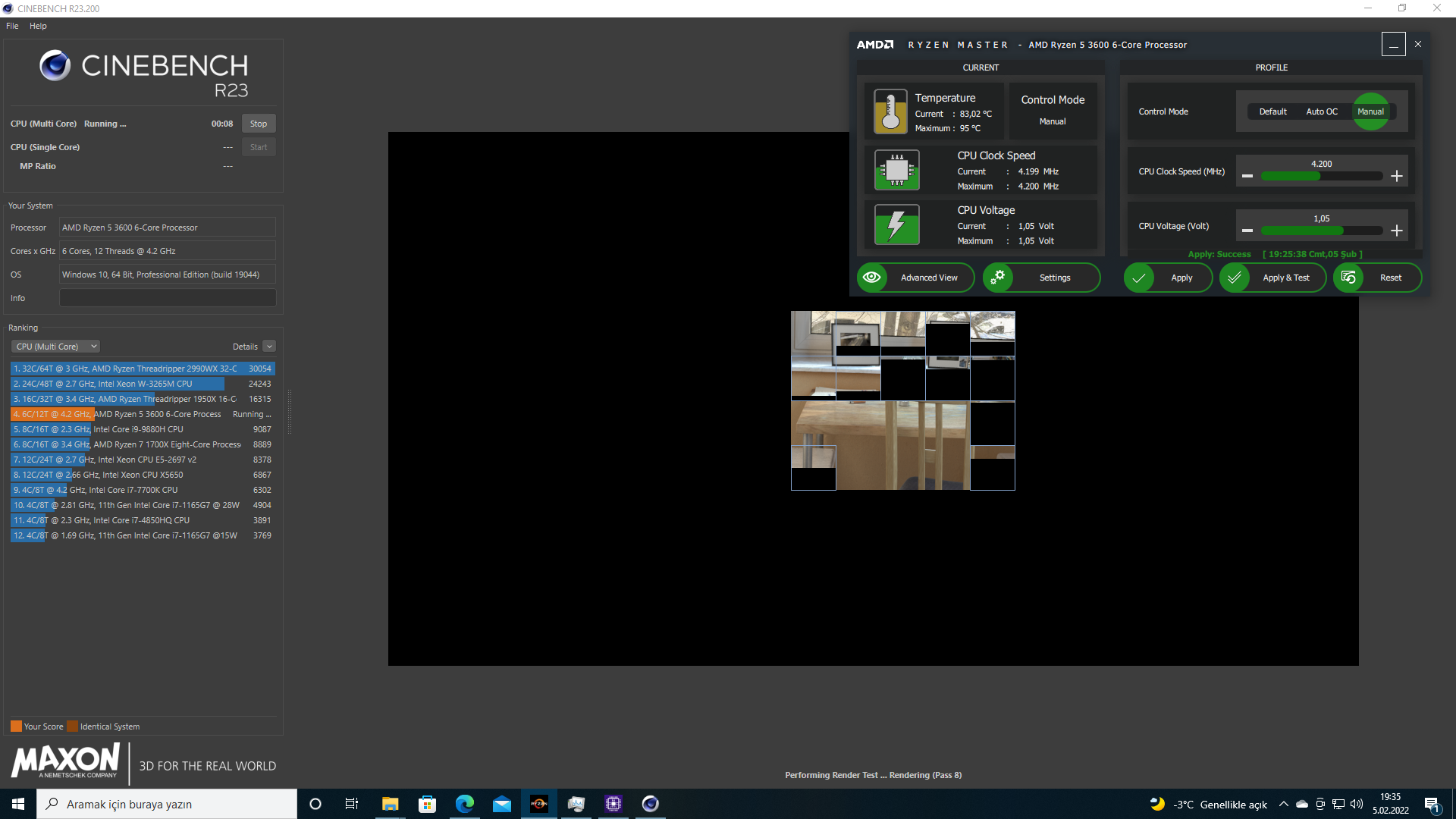This screenshot has width=1456, height=819.
Task: Open the Windows Start menu
Action: 18,804
